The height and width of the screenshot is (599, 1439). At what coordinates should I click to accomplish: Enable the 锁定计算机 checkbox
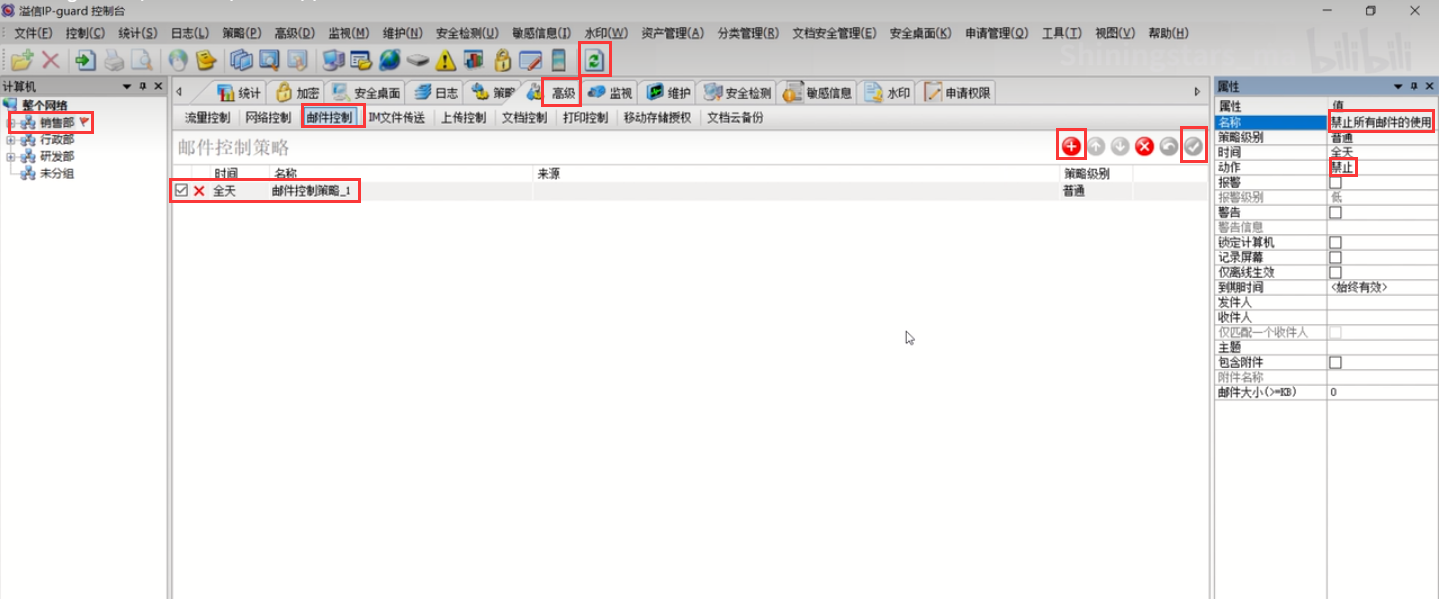tap(1335, 243)
